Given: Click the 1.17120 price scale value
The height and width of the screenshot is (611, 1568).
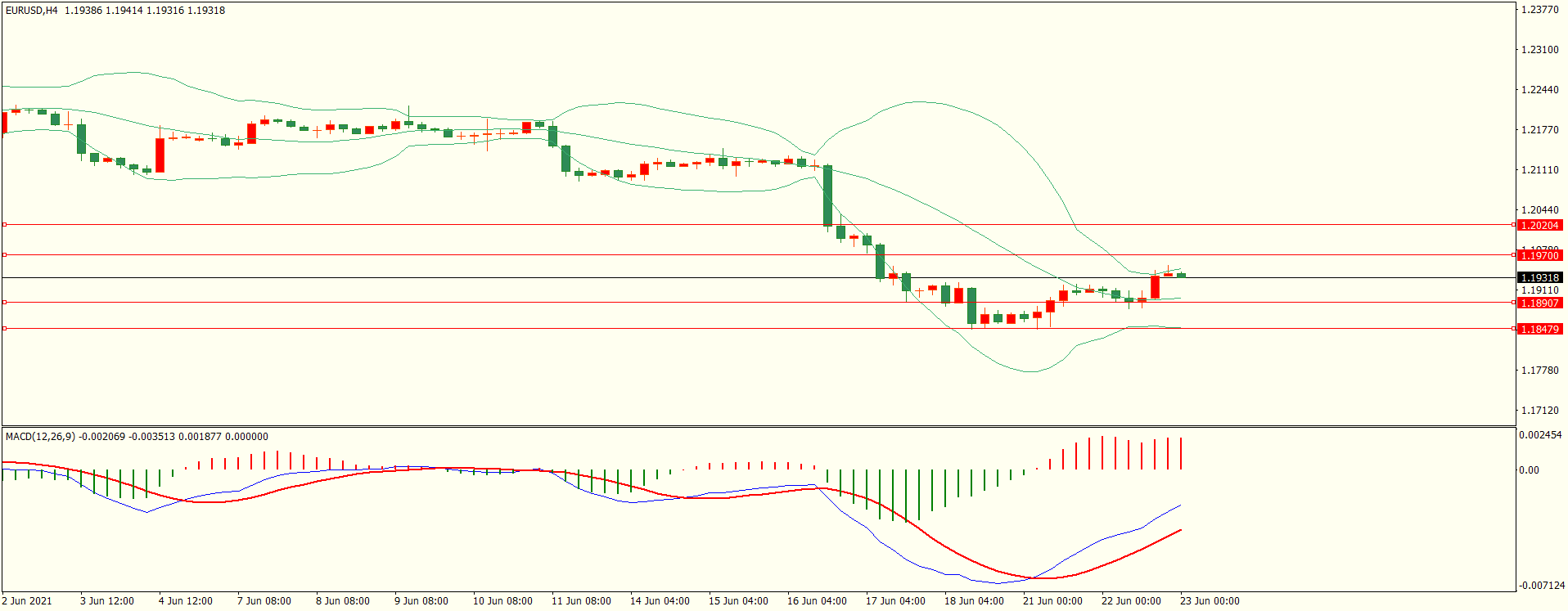Looking at the screenshot, I should [1539, 411].
